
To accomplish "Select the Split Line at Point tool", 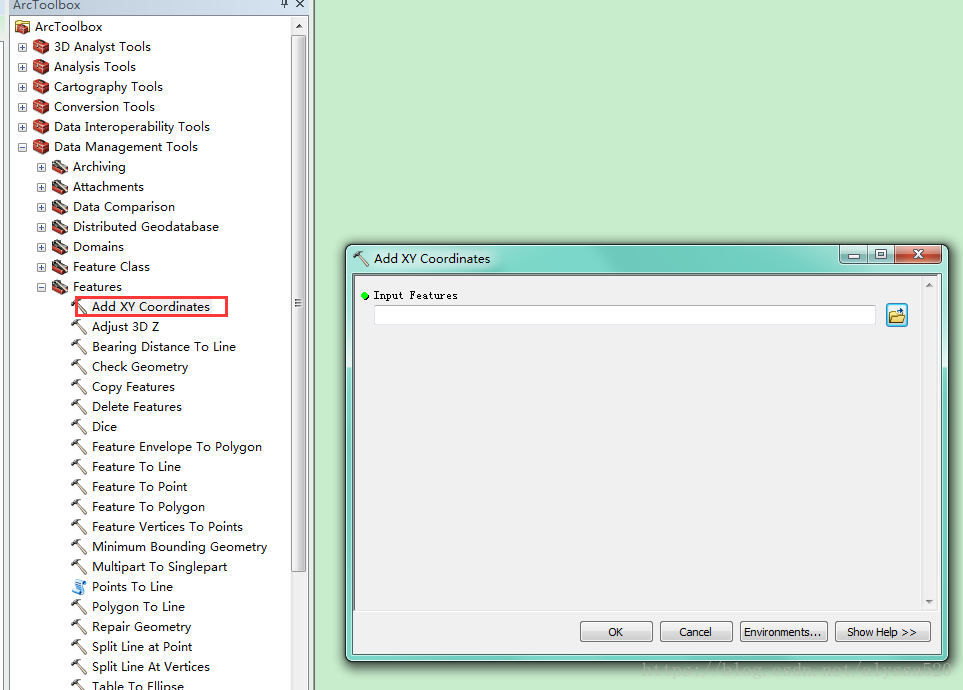I will click(x=142, y=647).
